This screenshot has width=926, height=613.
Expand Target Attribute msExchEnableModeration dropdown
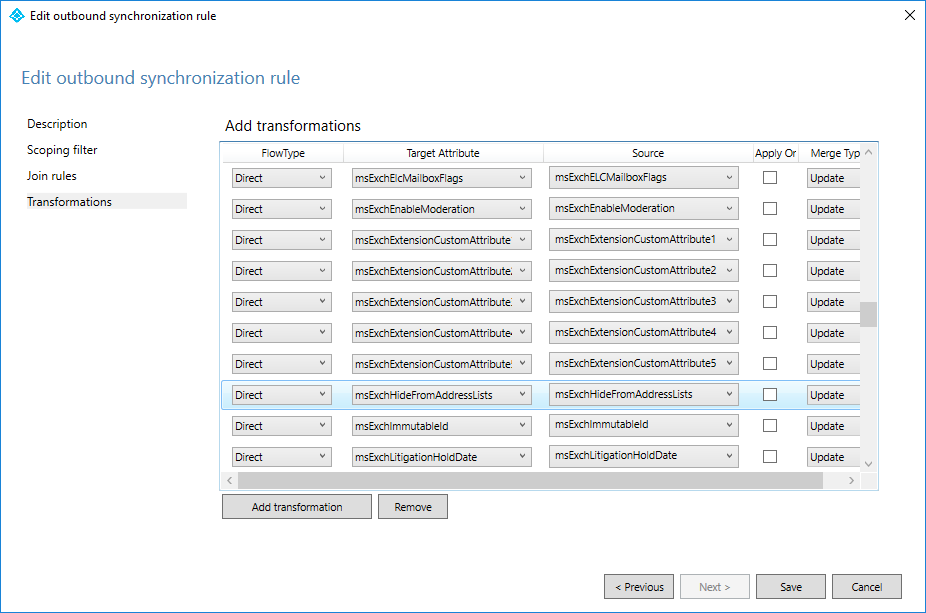[442, 209]
